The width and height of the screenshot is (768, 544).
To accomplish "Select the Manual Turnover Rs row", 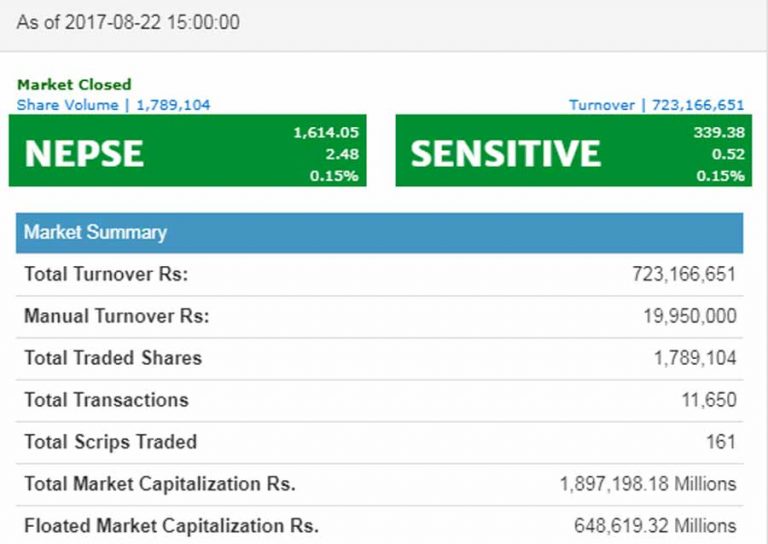I will tap(380, 316).
